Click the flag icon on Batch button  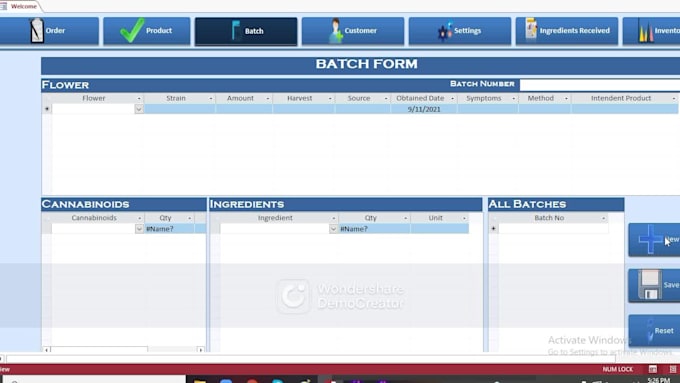236,30
